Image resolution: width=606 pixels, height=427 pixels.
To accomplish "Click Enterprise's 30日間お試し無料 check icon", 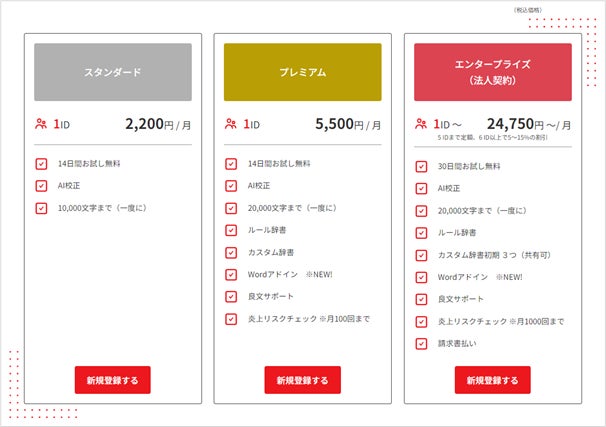I will (421, 166).
